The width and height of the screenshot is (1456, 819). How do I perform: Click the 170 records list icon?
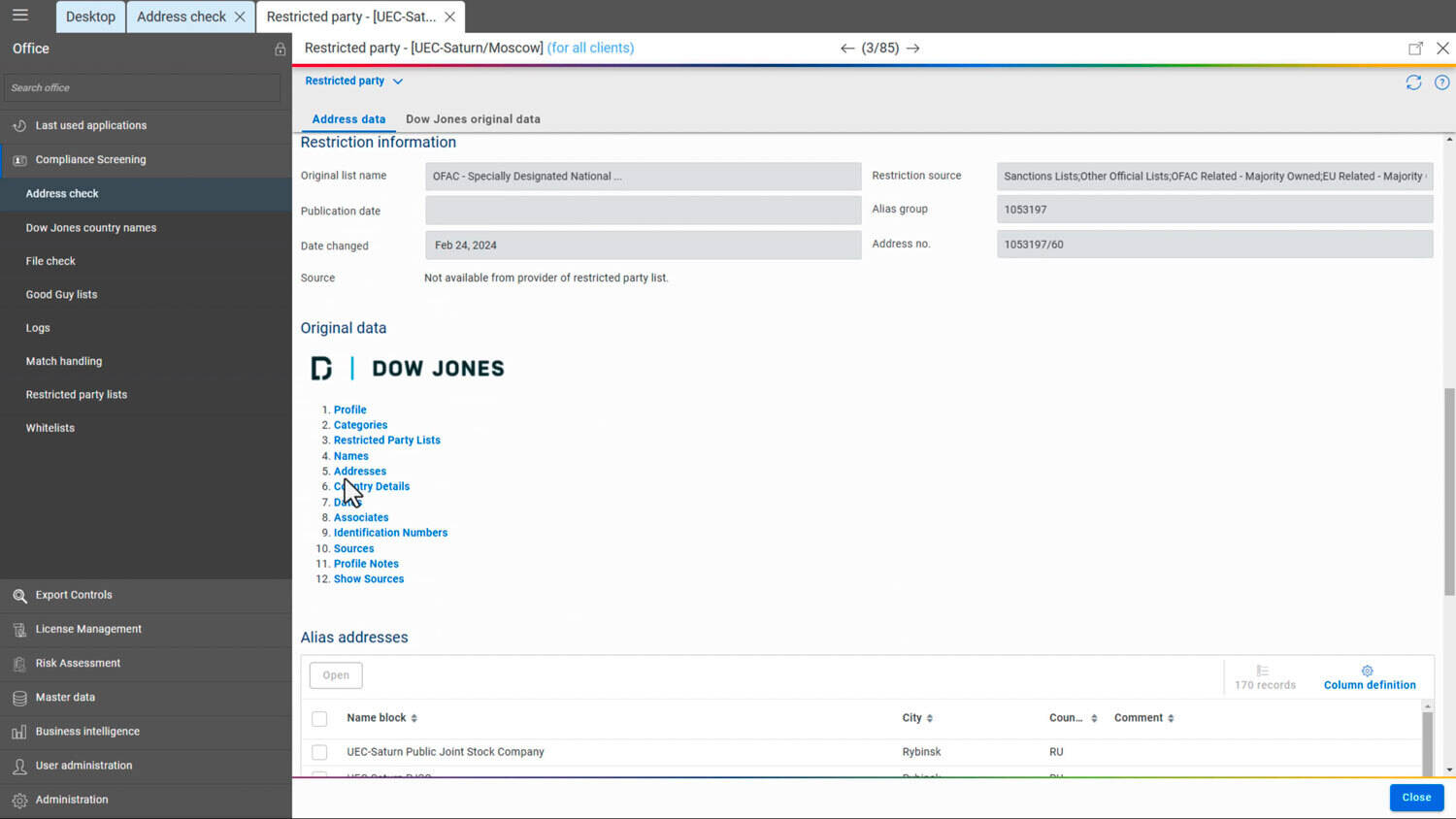tap(1263, 671)
